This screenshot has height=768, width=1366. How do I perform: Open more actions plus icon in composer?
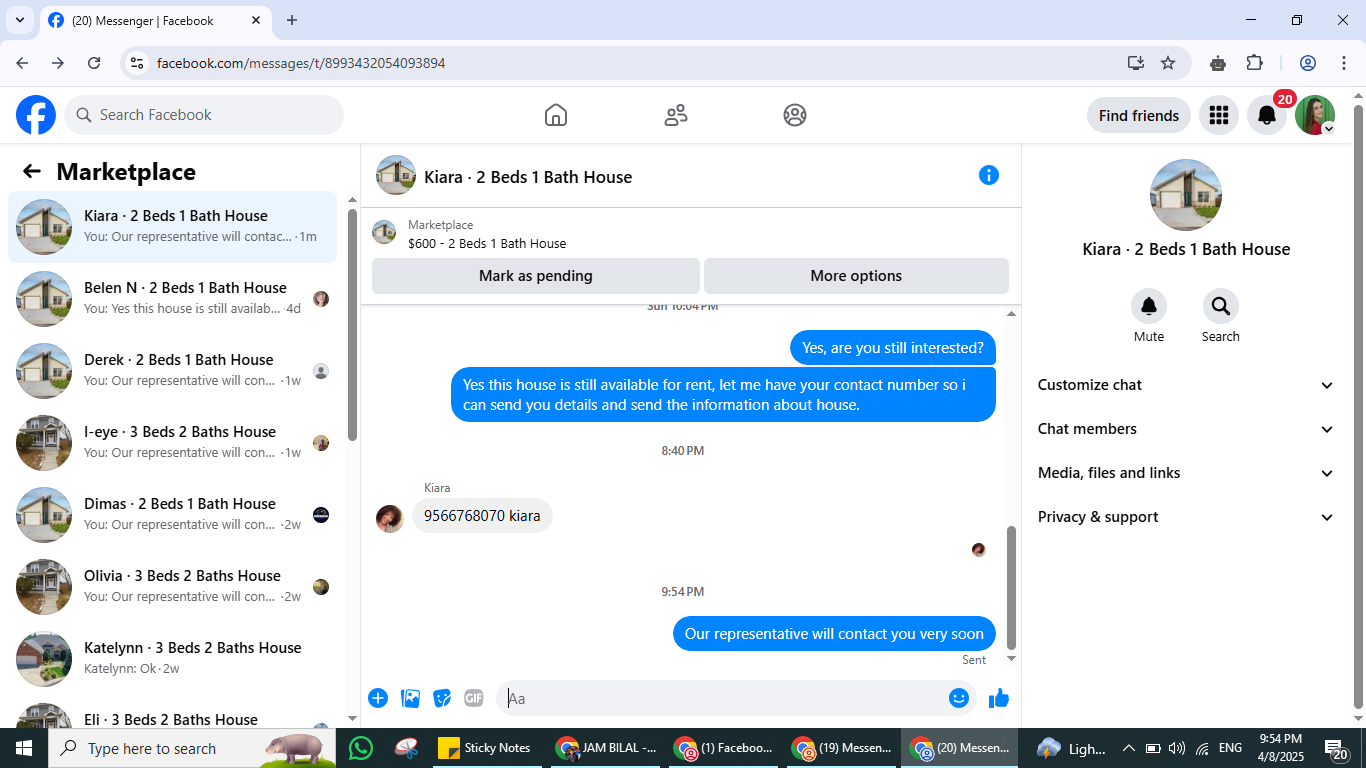[378, 698]
